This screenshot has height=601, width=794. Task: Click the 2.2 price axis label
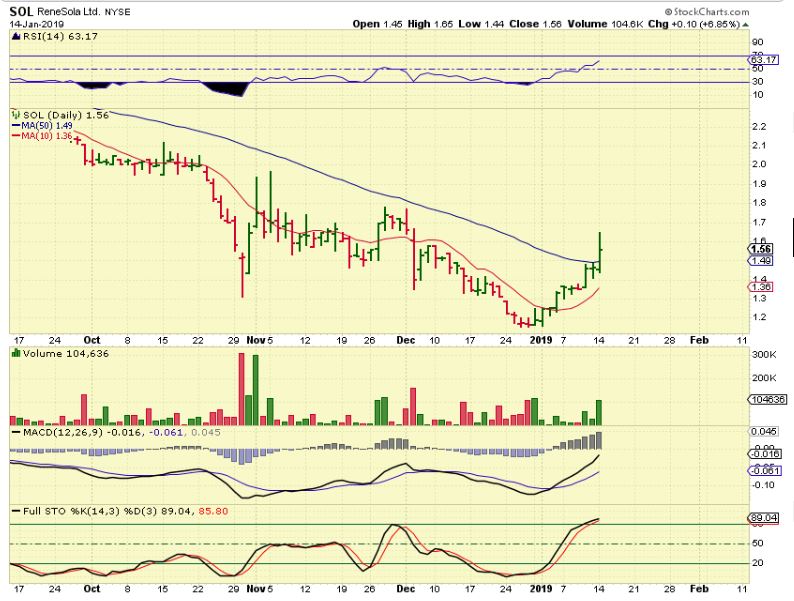click(760, 127)
